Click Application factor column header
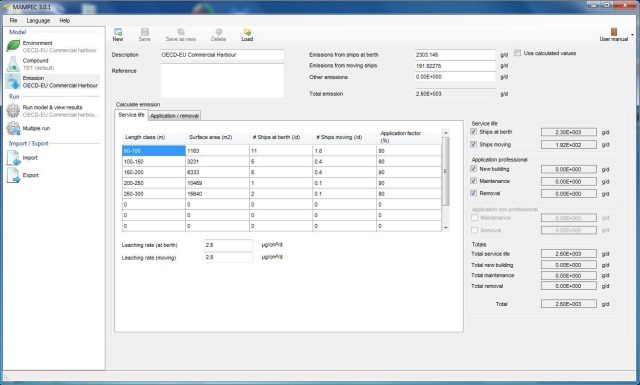 (409, 137)
